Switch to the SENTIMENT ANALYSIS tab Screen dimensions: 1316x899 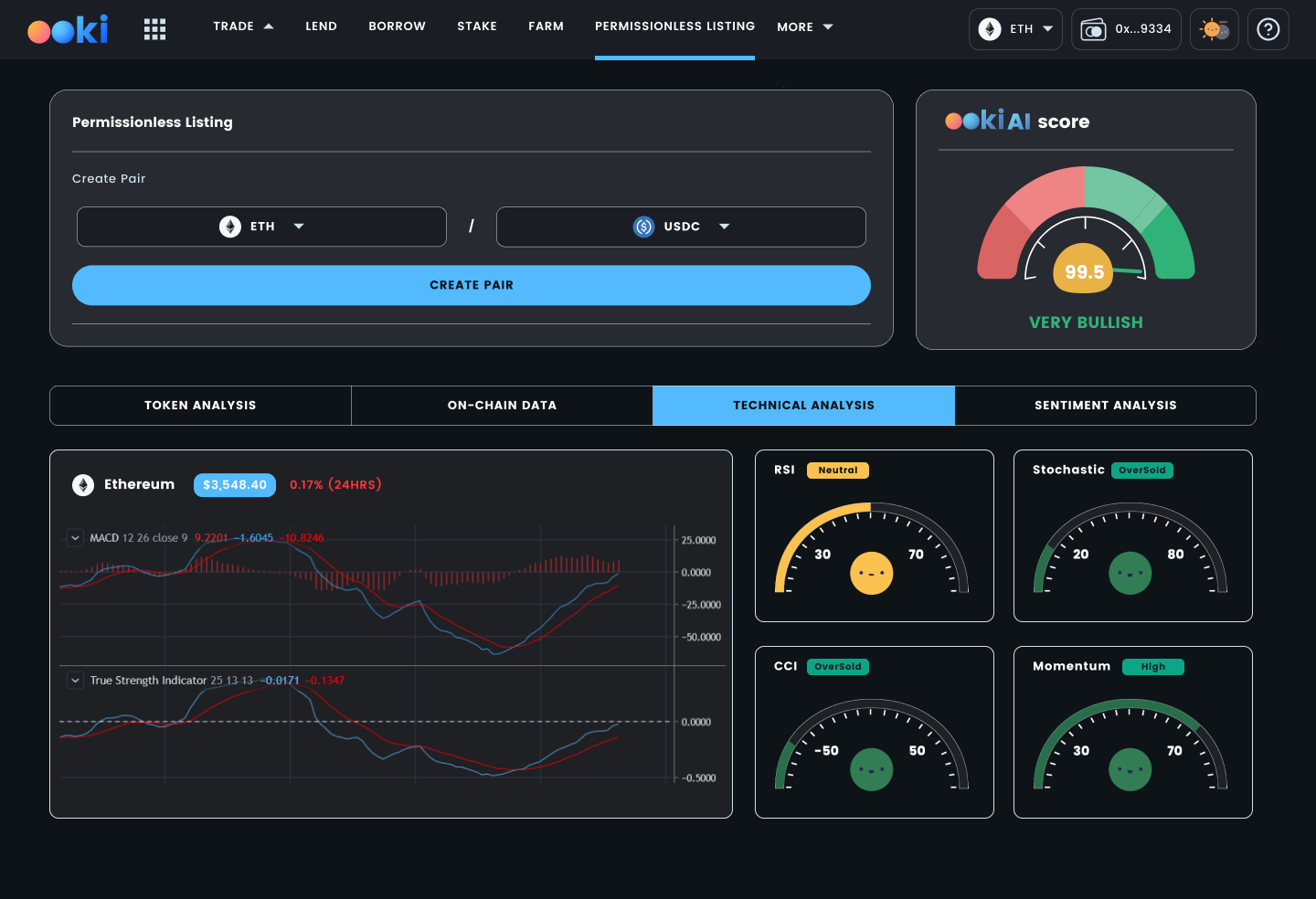[1105, 406]
